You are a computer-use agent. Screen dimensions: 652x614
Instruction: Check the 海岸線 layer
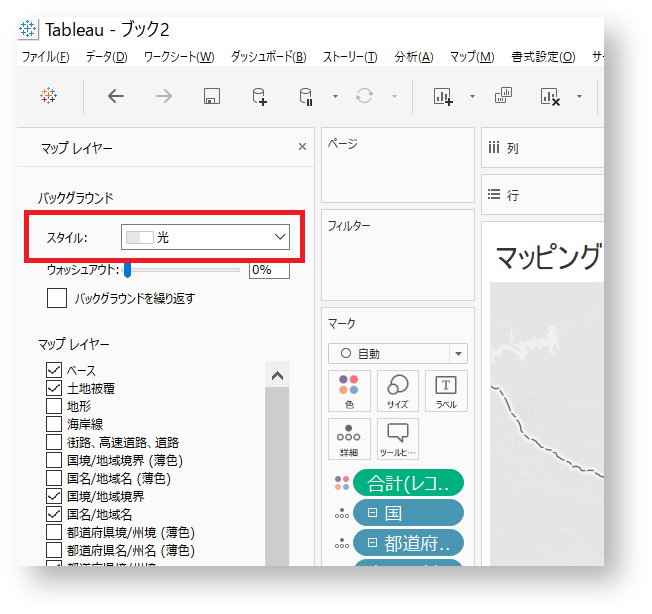tap(54, 424)
